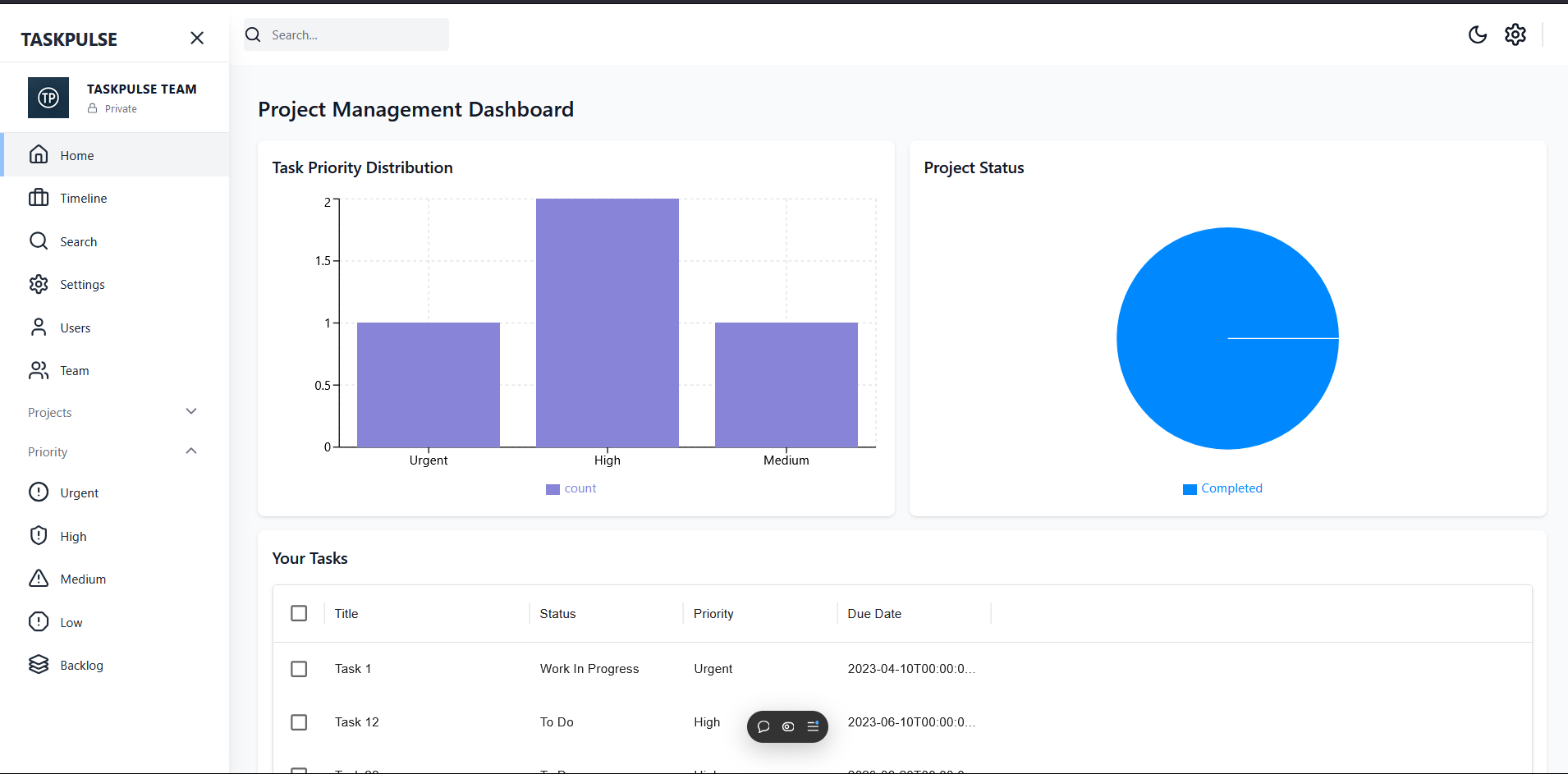Toggle the Completed legend under Project Status

point(1222,488)
